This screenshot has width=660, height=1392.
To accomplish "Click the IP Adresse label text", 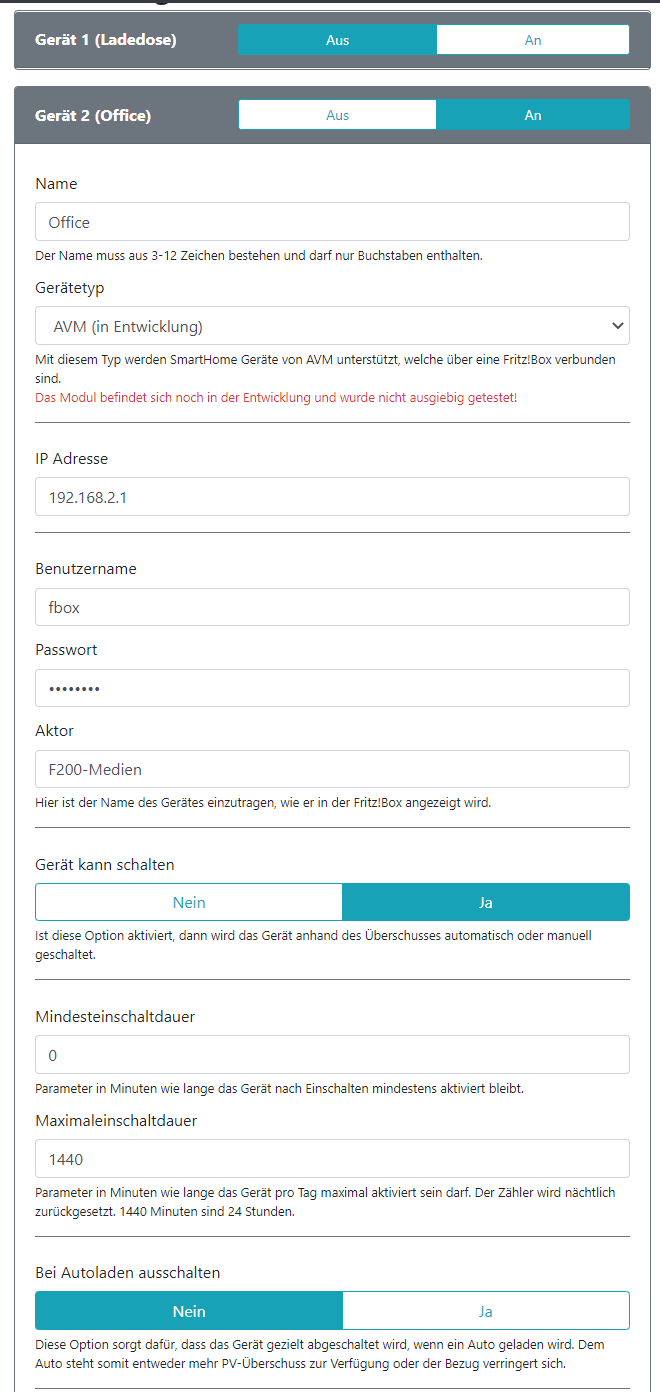I will tap(71, 459).
